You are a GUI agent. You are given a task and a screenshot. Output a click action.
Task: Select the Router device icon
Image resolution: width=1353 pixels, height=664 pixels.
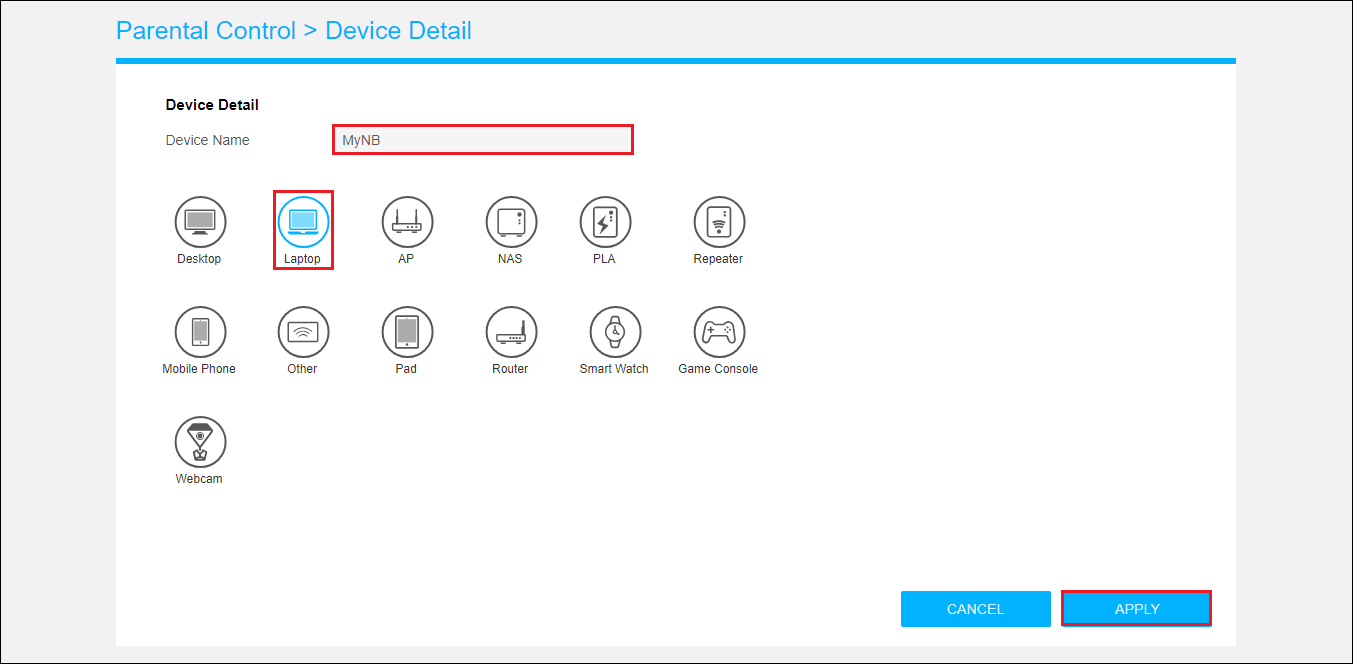(511, 332)
